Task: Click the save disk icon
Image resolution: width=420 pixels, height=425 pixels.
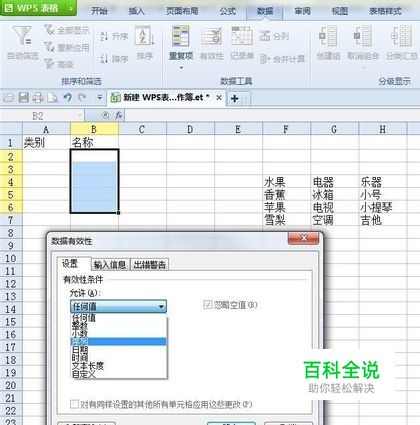Action: [x=23, y=98]
